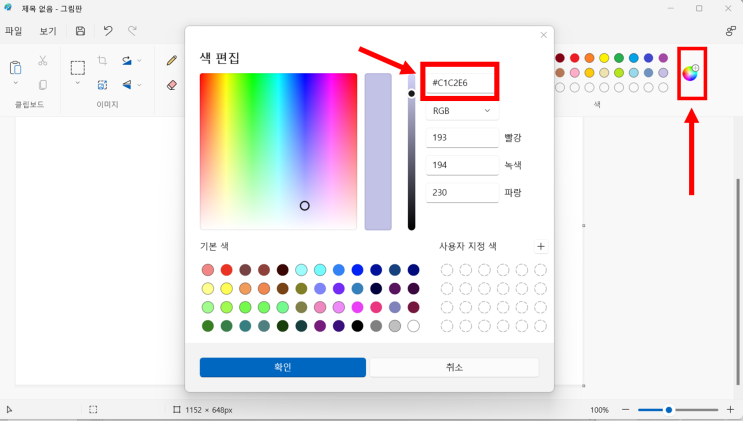Click the plus icon to add custom color
This screenshot has width=743, height=421.
(x=541, y=246)
